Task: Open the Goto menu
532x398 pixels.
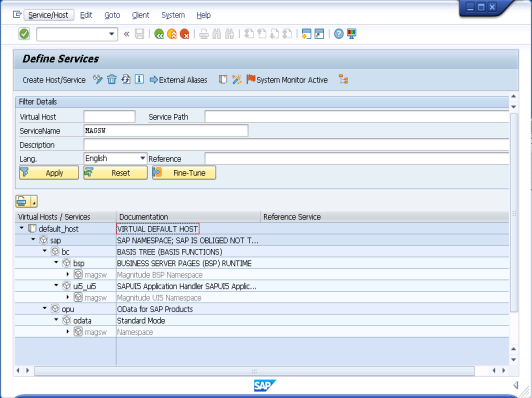Action: point(112,15)
